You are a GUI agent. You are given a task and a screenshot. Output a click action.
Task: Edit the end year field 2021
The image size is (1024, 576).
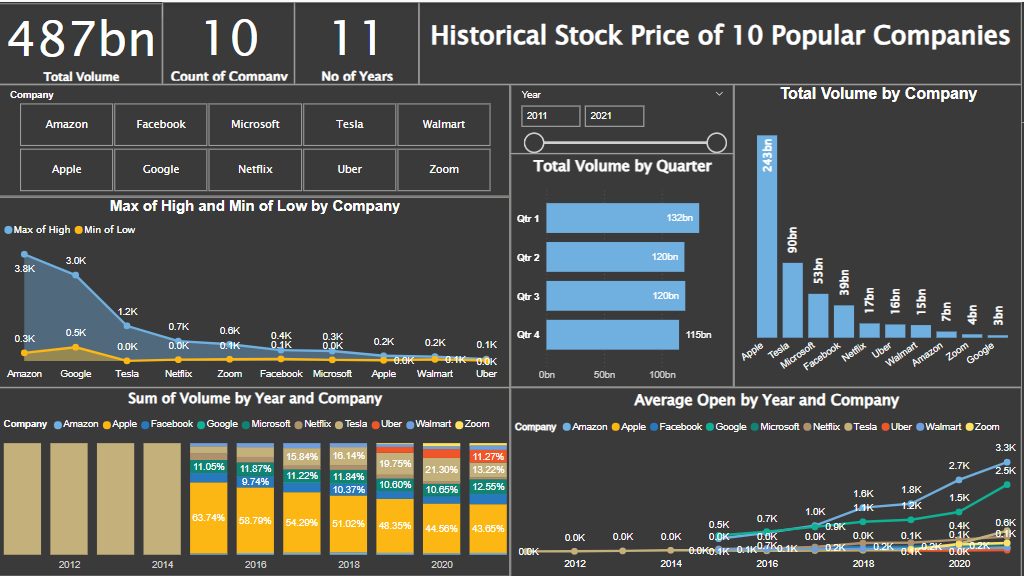click(614, 116)
